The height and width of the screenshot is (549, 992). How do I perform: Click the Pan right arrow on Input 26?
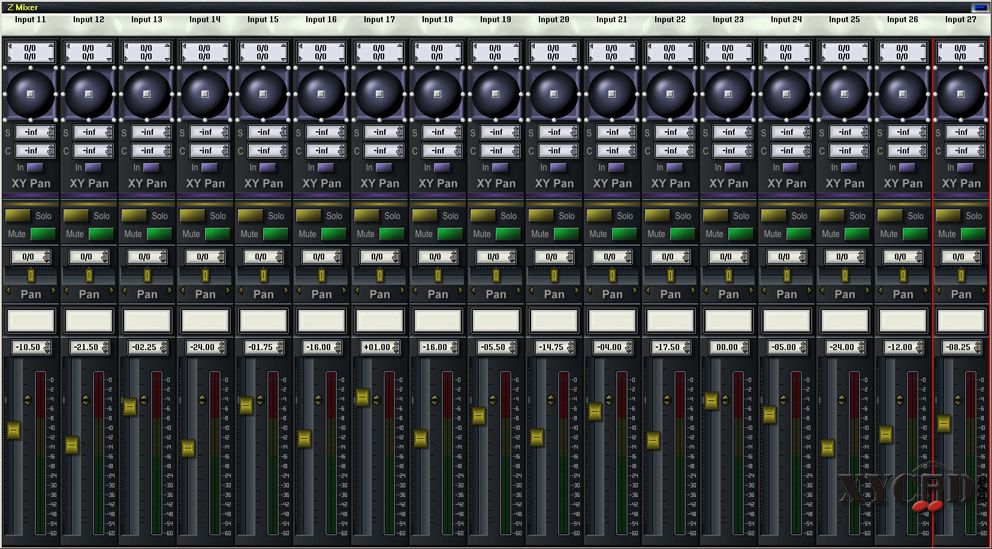[927, 290]
